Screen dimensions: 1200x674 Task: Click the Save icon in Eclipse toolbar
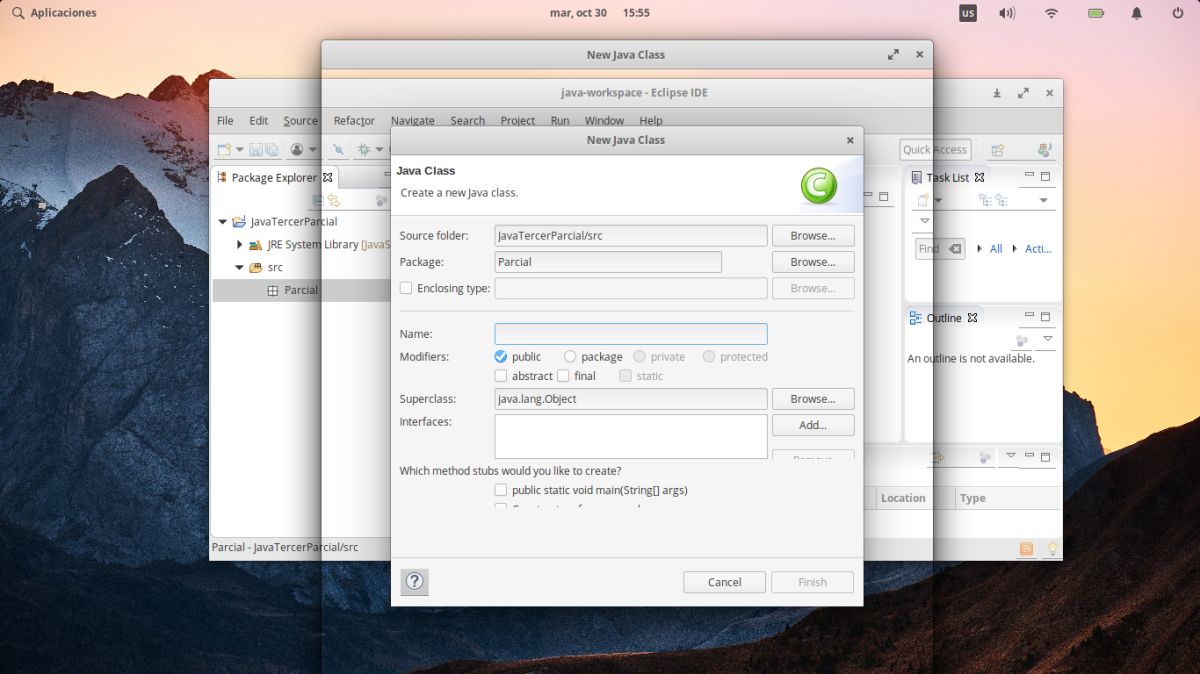tap(256, 149)
